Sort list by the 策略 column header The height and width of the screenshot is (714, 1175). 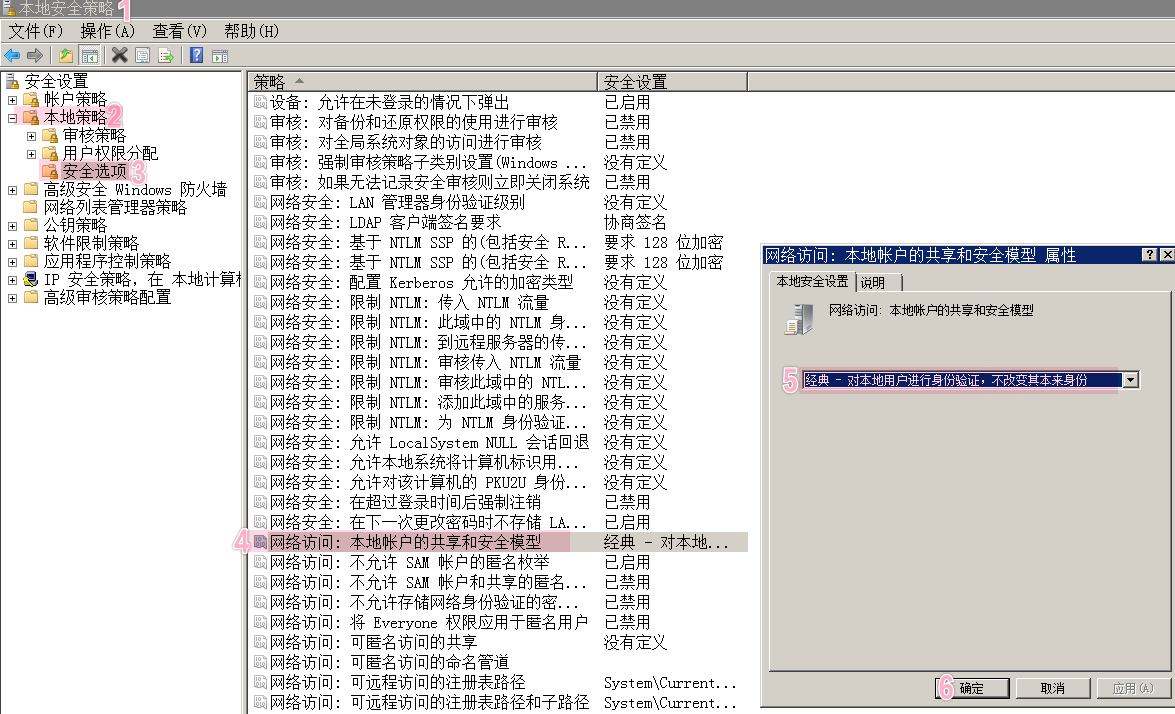click(420, 81)
